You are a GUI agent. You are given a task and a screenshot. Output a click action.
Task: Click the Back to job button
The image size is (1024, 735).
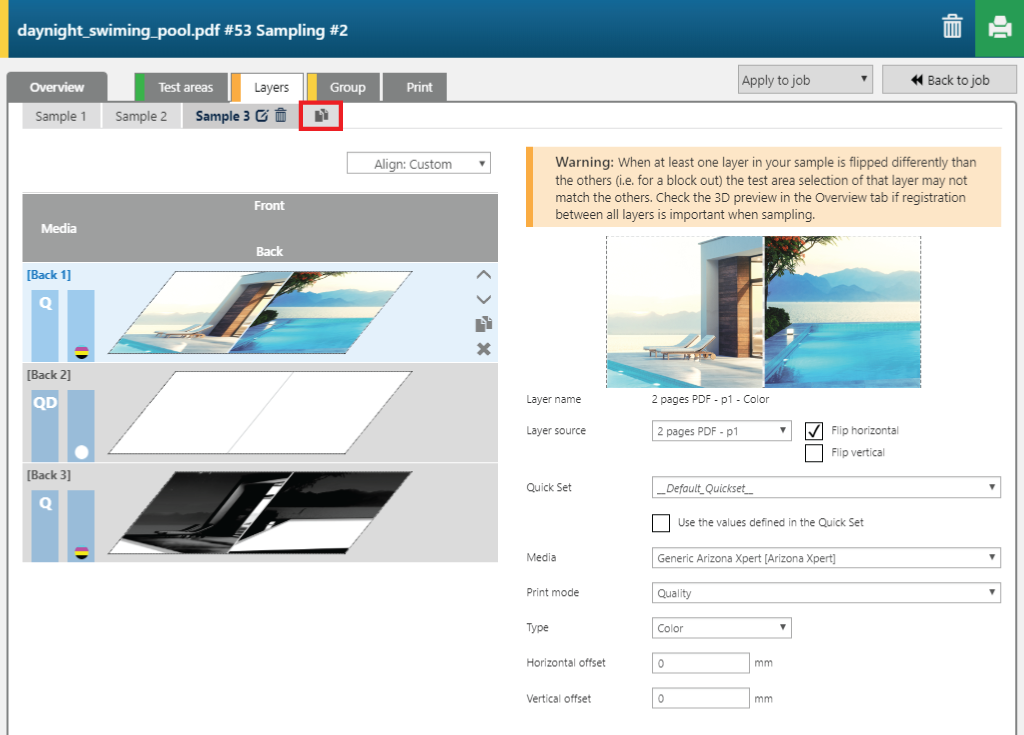(x=950, y=80)
